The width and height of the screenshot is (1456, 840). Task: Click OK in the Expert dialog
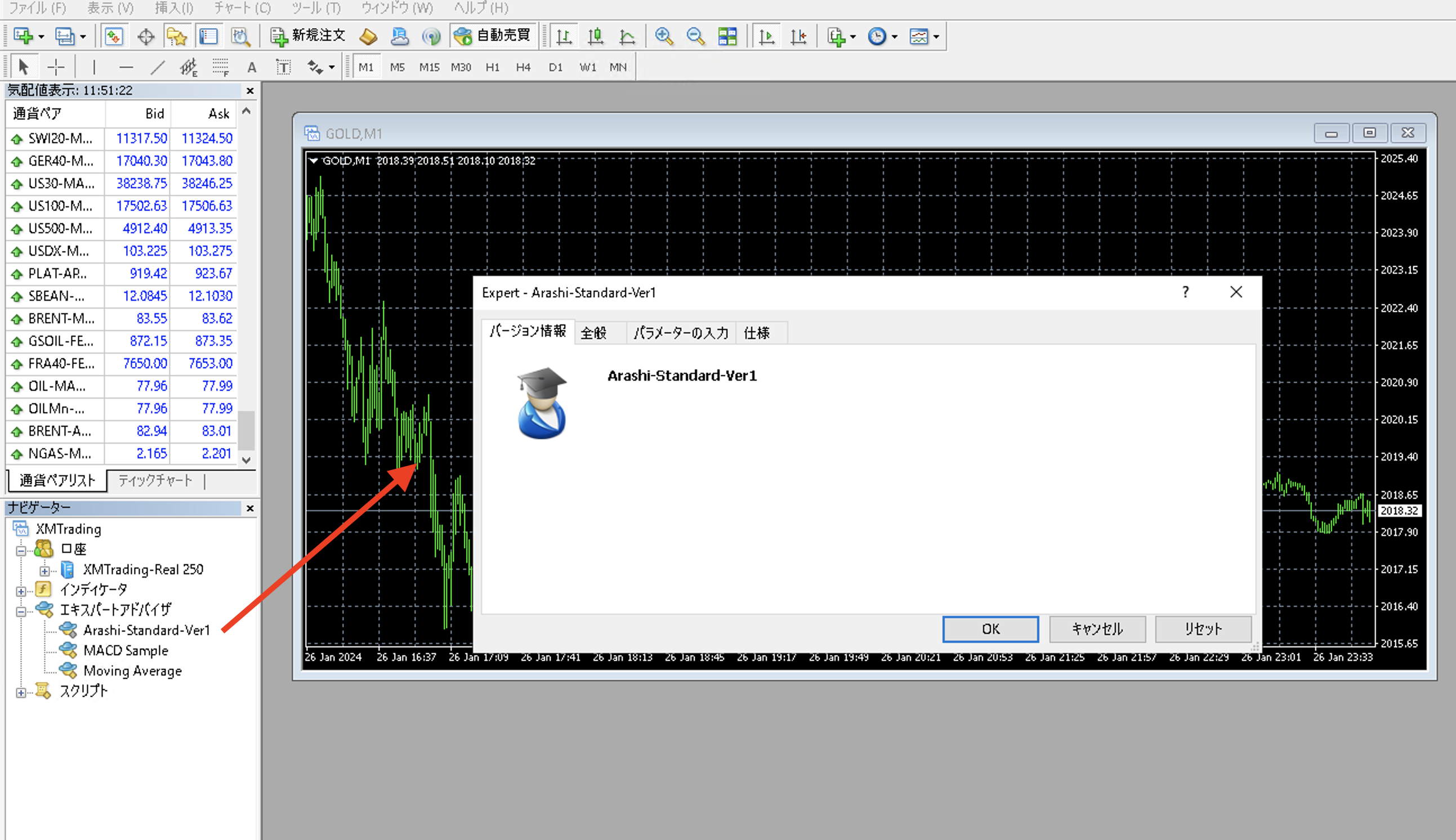(x=990, y=629)
